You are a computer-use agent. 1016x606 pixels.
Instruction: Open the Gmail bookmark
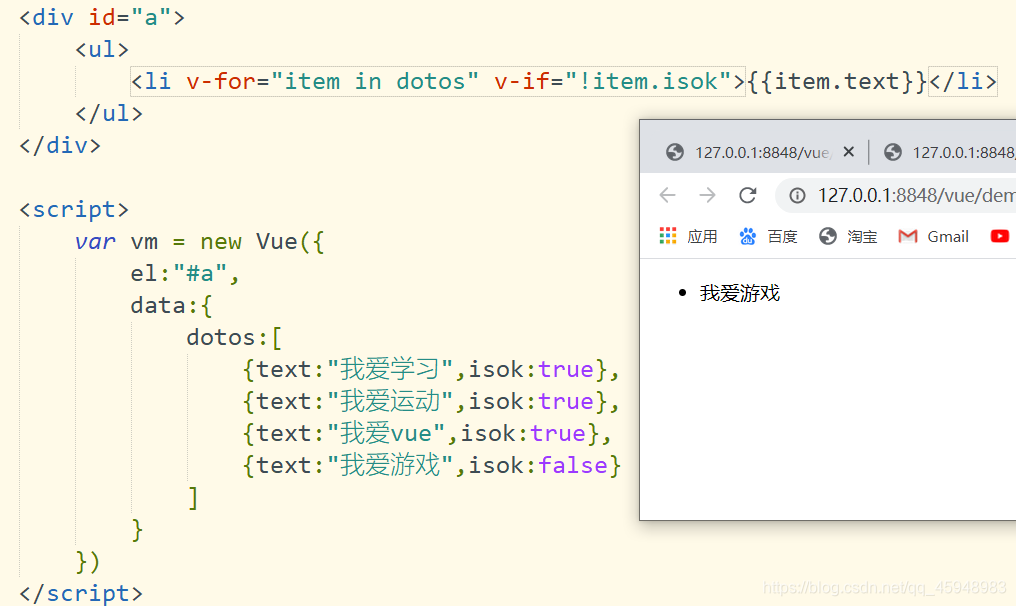[933, 237]
